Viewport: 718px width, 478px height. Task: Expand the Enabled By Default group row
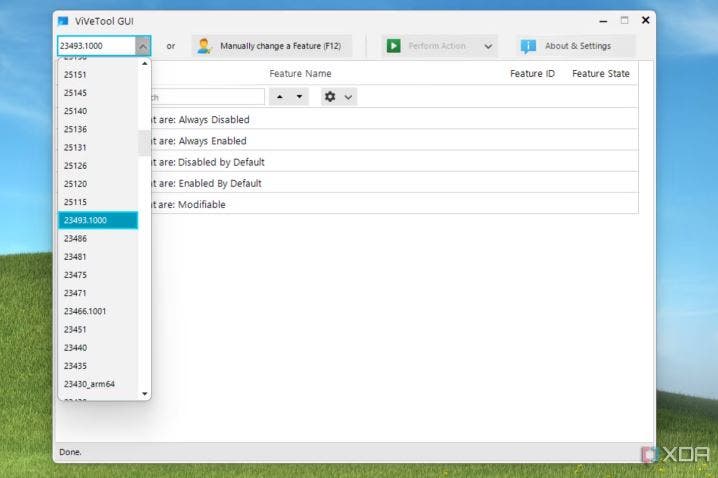[394, 183]
